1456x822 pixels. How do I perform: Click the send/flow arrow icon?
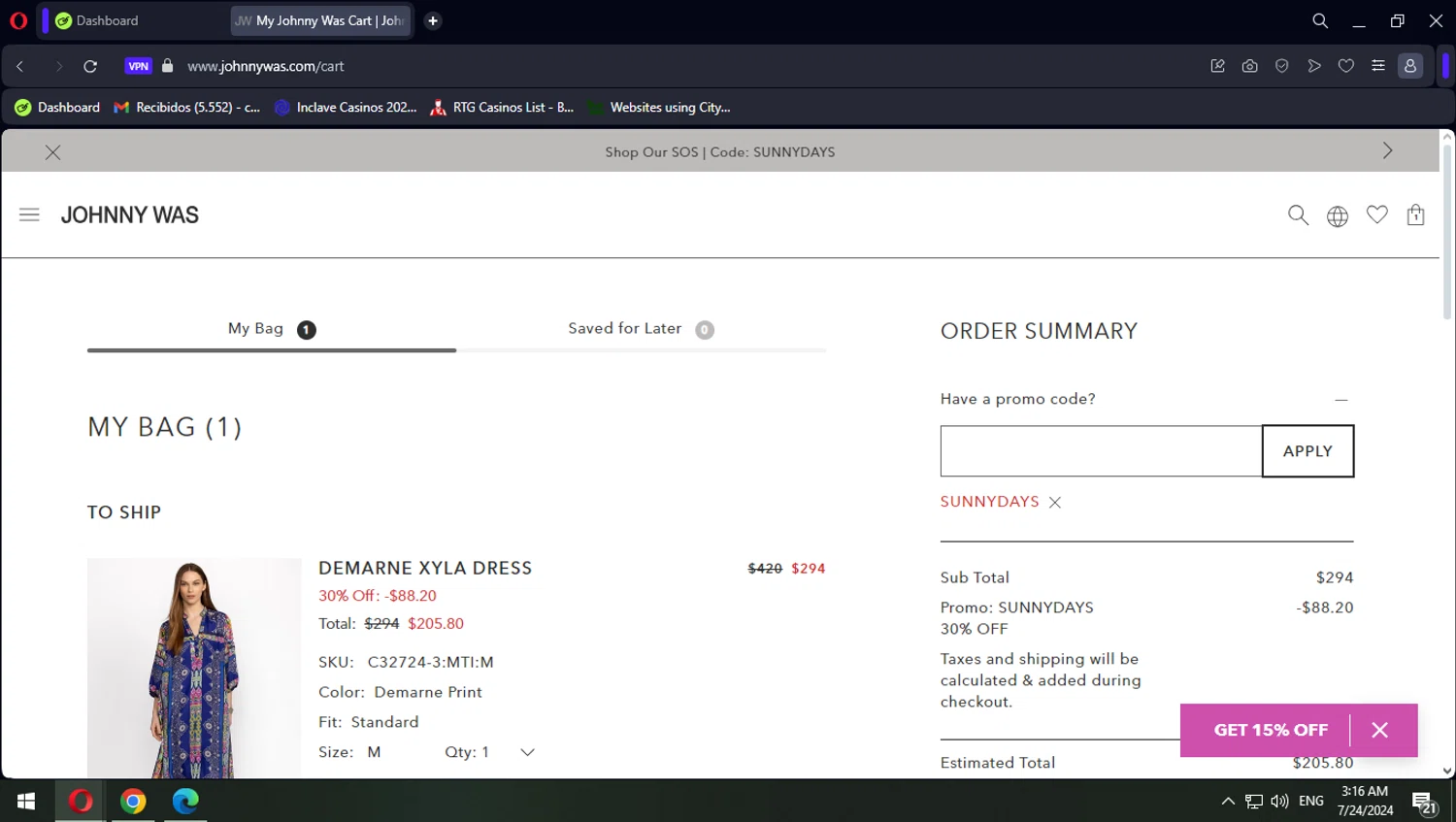click(1313, 66)
